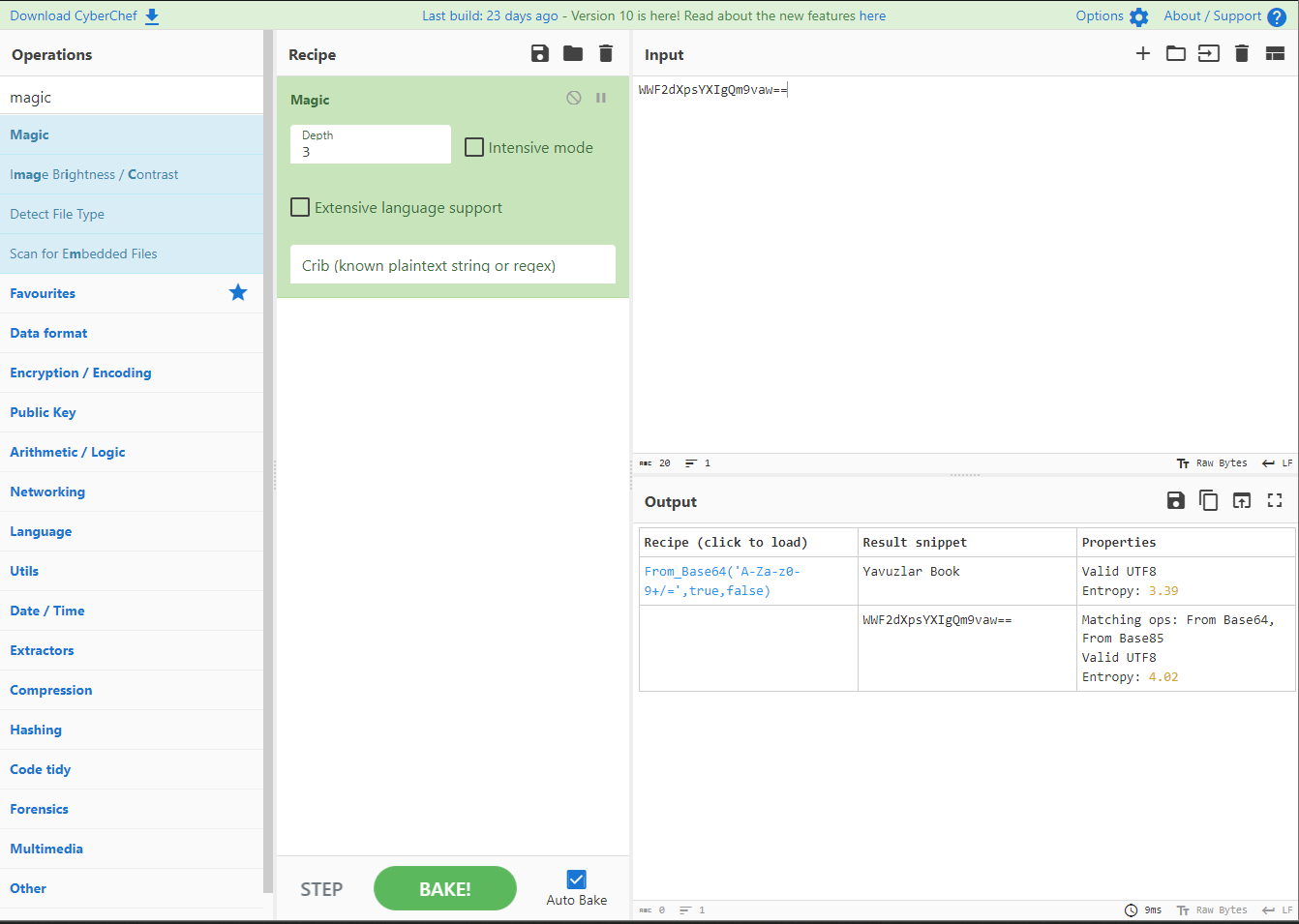The height and width of the screenshot is (924, 1299).
Task: Load a saved recipe folder icon
Action: coord(573,54)
